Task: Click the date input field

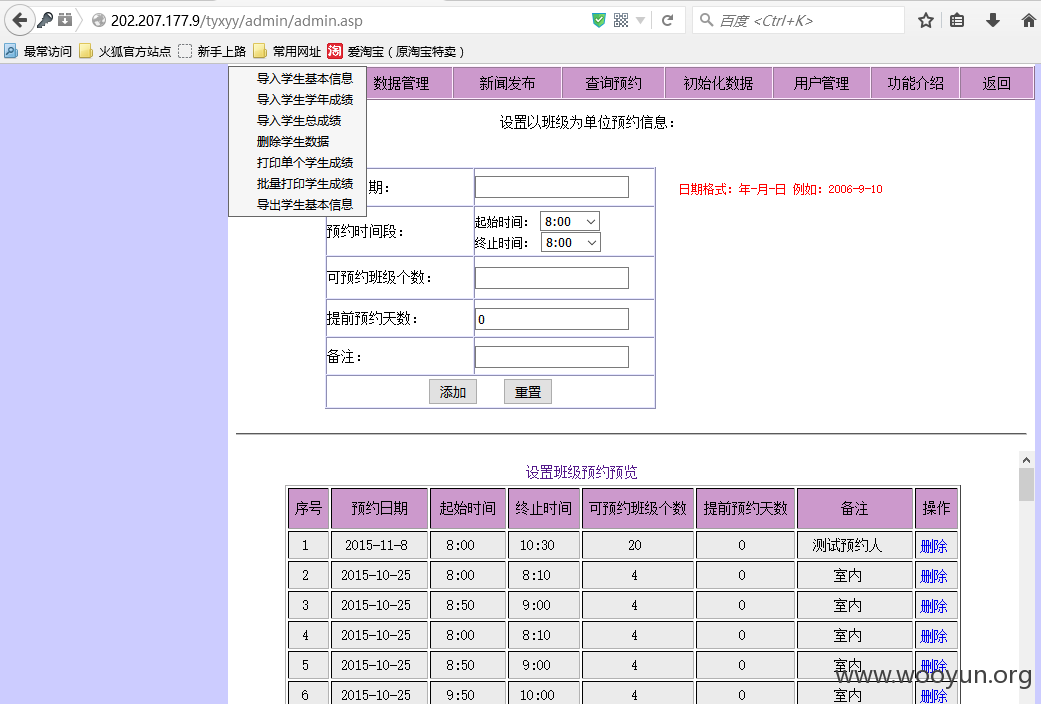Action: click(552, 187)
